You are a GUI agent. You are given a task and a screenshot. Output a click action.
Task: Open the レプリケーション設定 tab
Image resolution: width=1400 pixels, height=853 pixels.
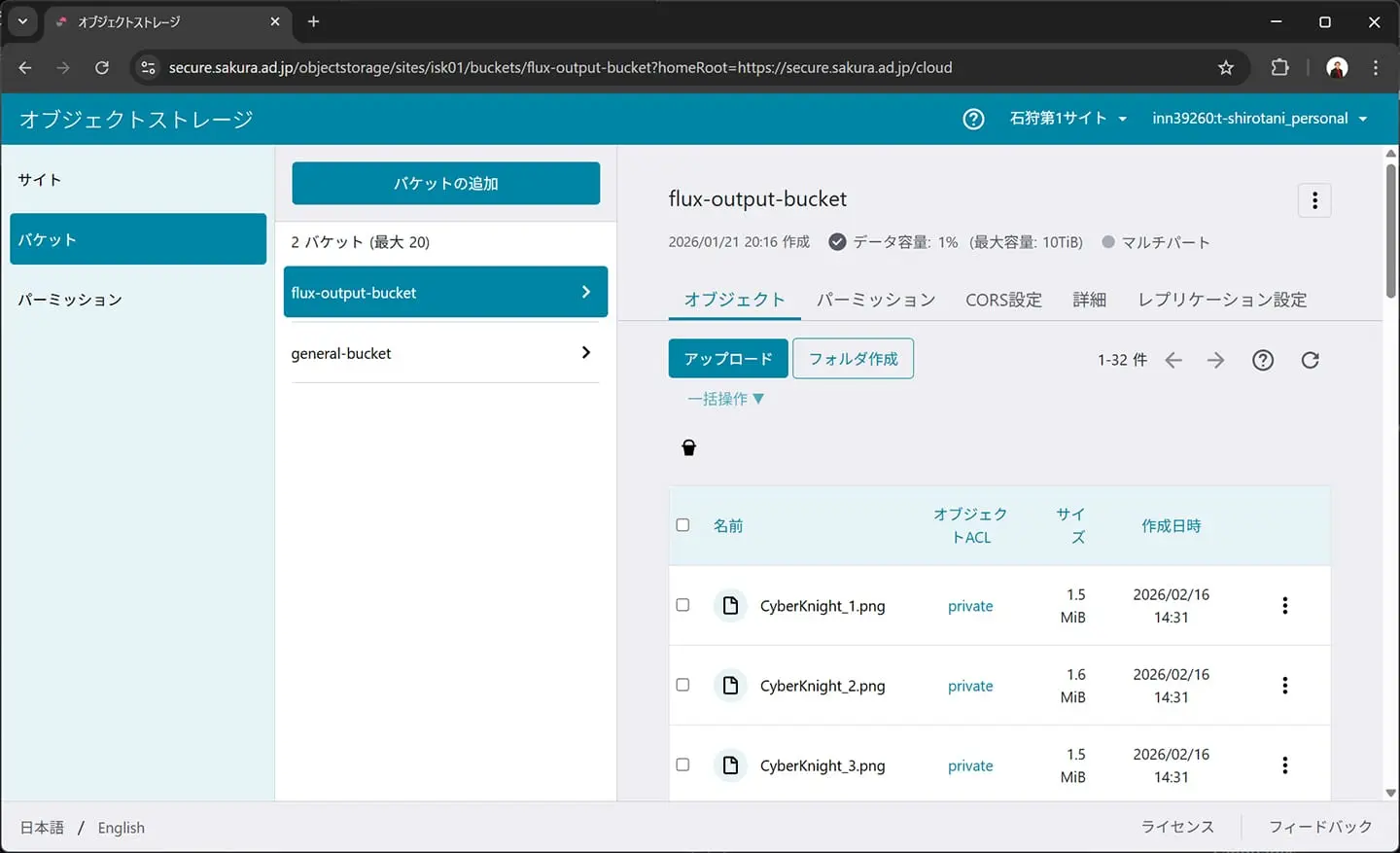coord(1222,300)
